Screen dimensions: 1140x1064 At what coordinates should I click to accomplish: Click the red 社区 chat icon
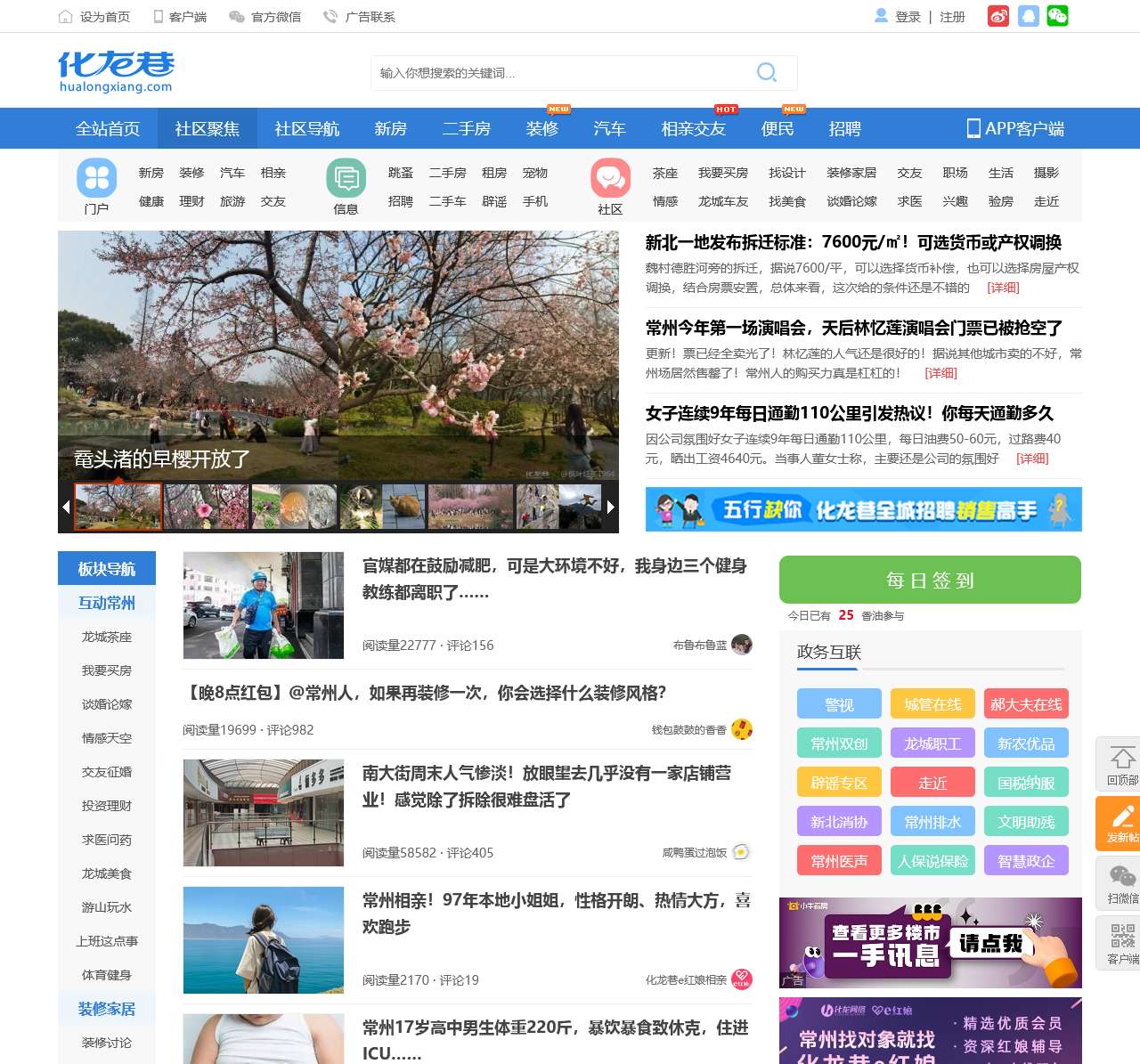tap(610, 178)
